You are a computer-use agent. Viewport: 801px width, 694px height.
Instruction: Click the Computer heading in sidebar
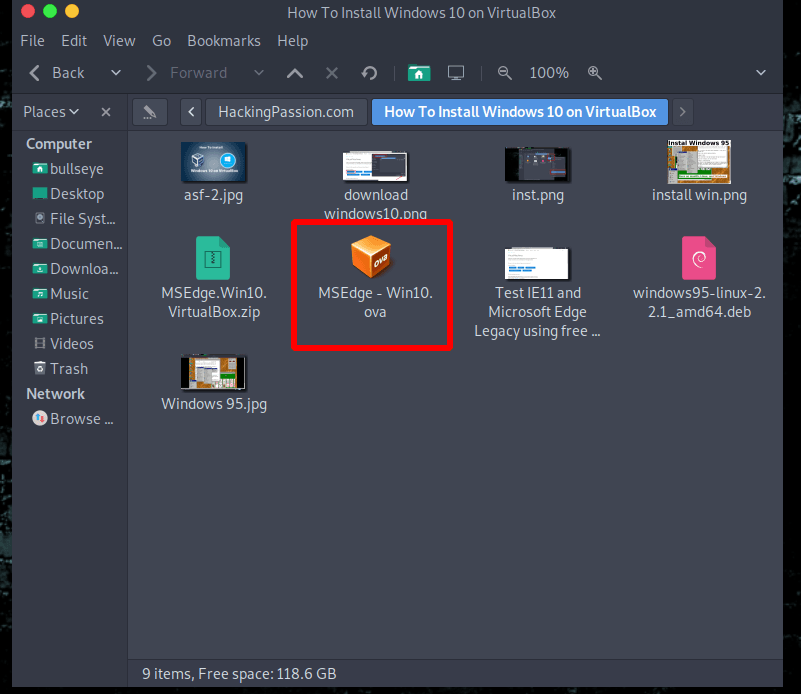(x=59, y=144)
